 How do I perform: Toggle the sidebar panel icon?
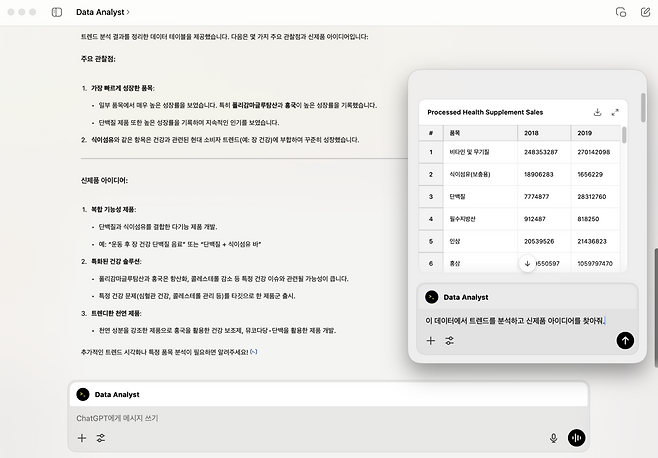56,12
